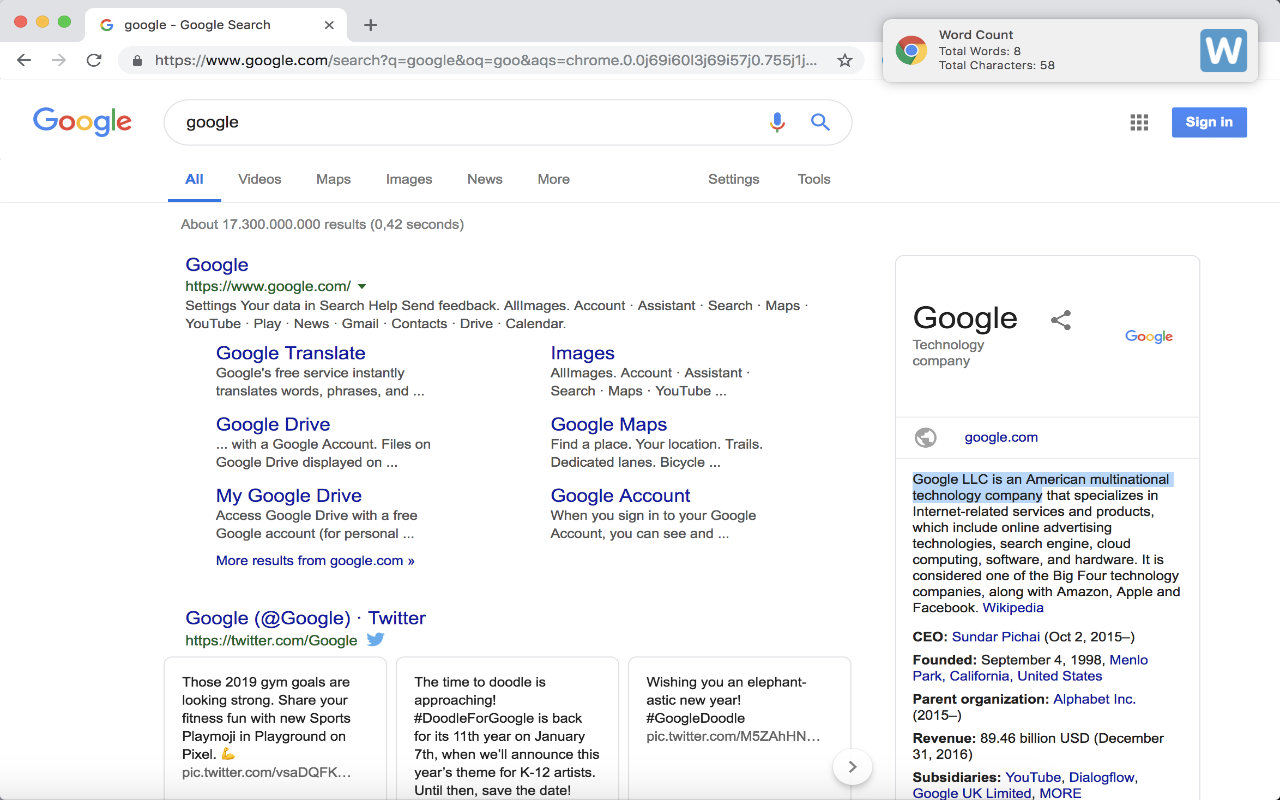Expand the green dropdown arrow beside google.com URL
This screenshot has height=800, width=1280.
click(362, 287)
